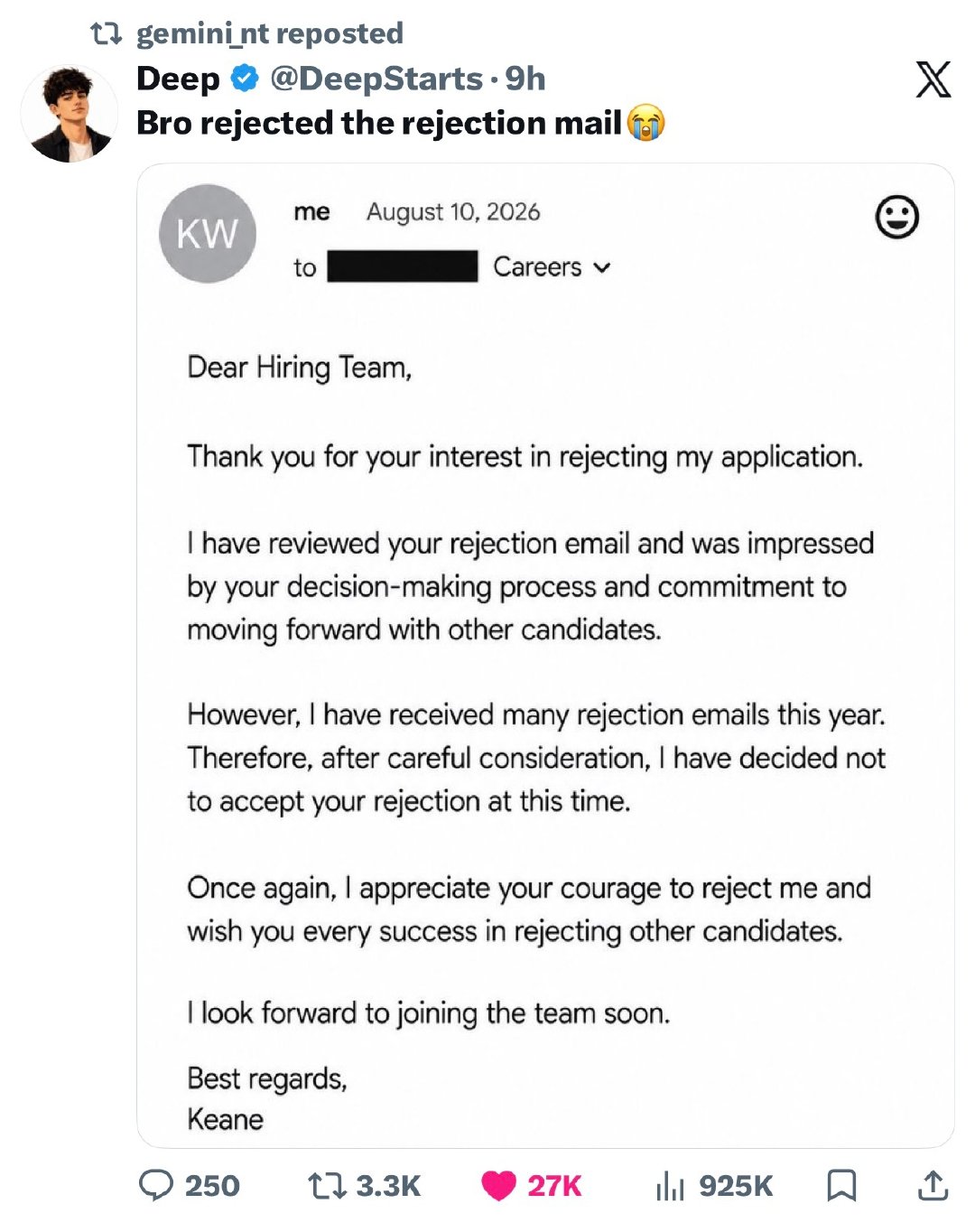Repost this tweet via retweet icon
975x1232 pixels.
tap(326, 1185)
